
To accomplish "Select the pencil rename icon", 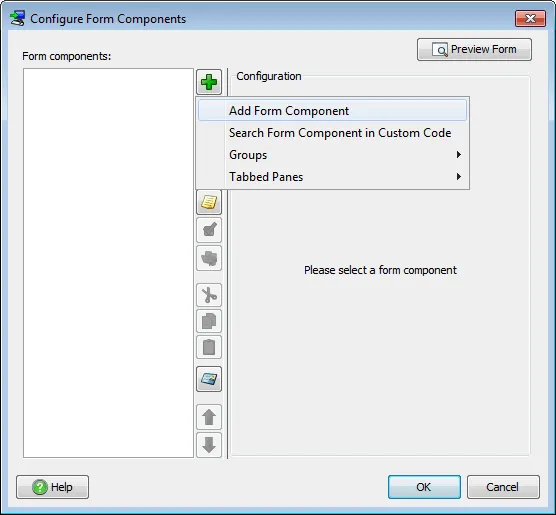I will [209, 230].
